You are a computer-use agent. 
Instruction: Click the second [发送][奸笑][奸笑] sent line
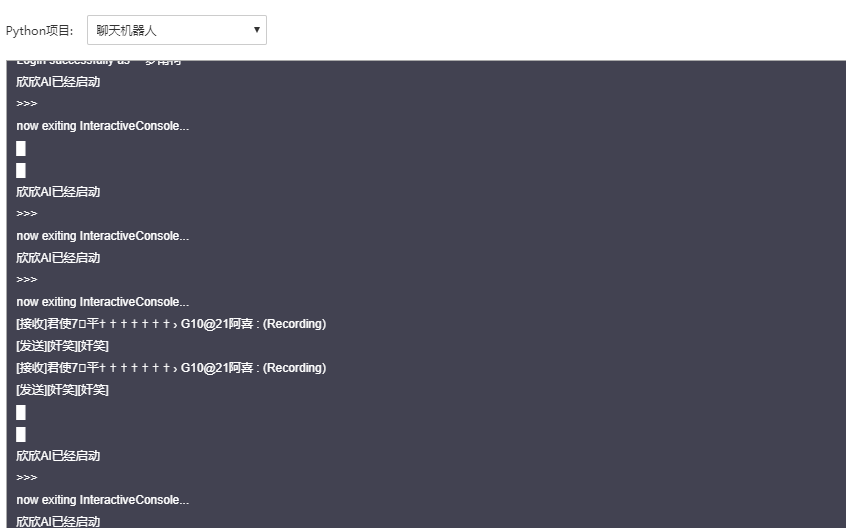click(x=62, y=390)
